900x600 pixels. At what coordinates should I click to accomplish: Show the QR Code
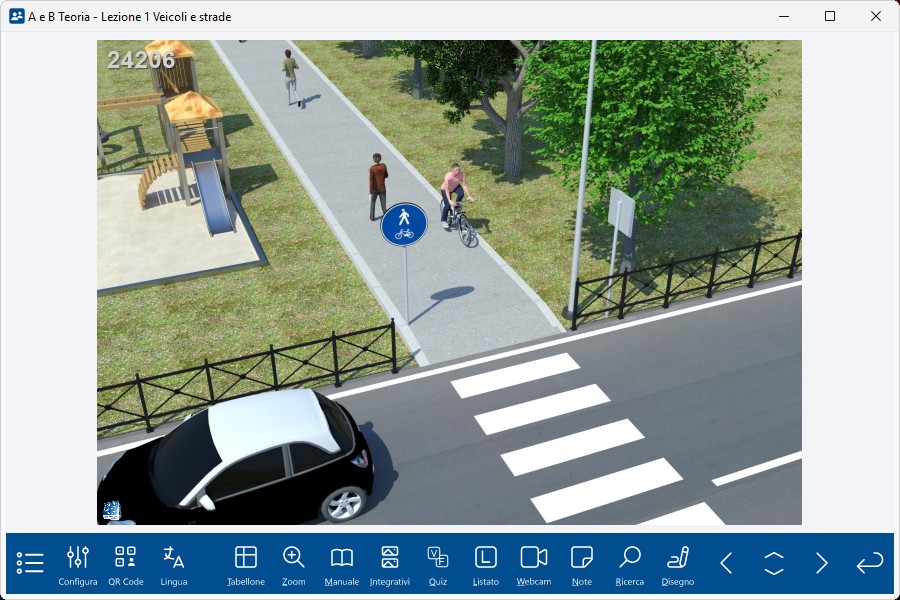click(126, 564)
